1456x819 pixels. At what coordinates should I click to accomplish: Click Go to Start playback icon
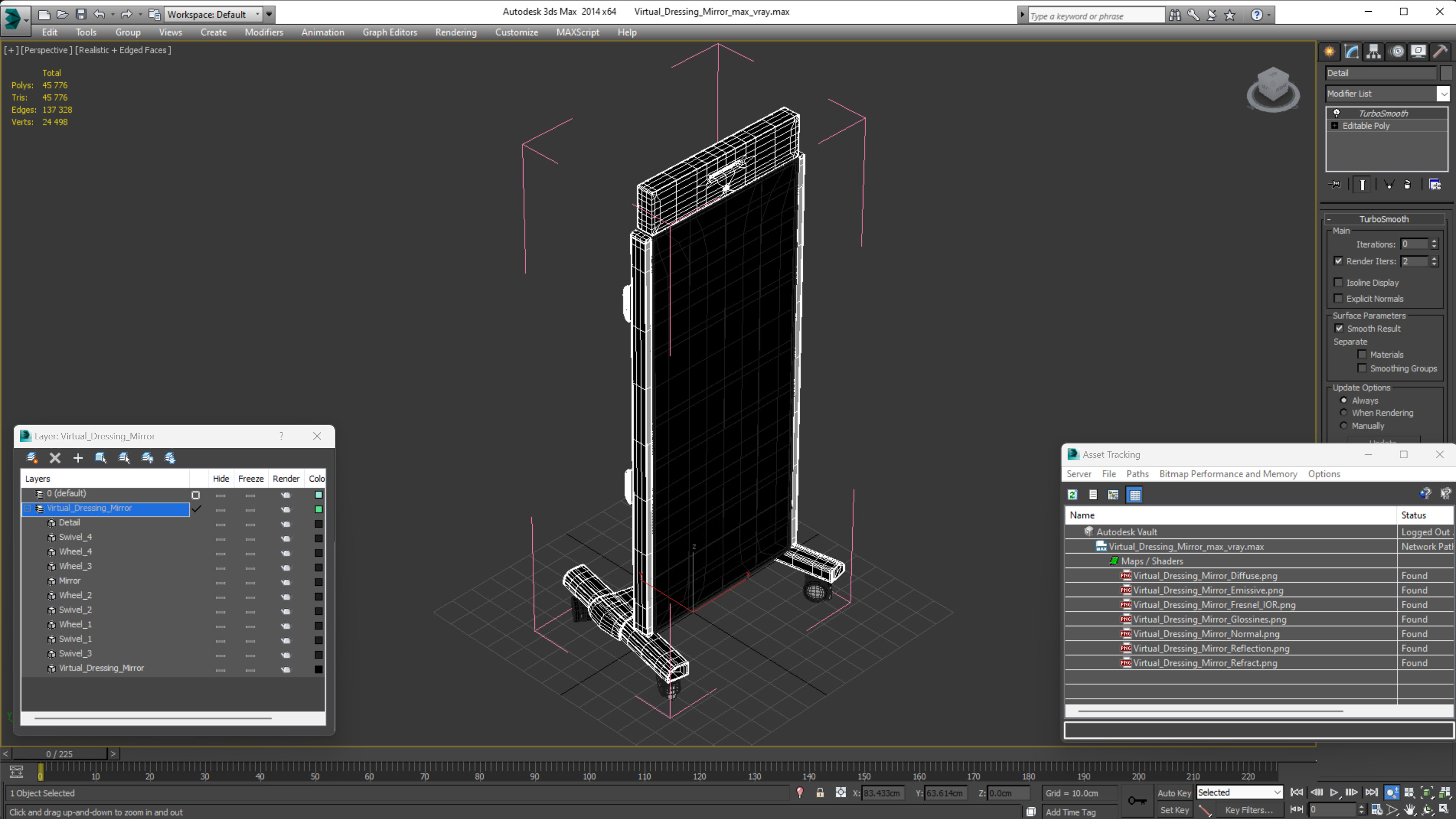1297,792
